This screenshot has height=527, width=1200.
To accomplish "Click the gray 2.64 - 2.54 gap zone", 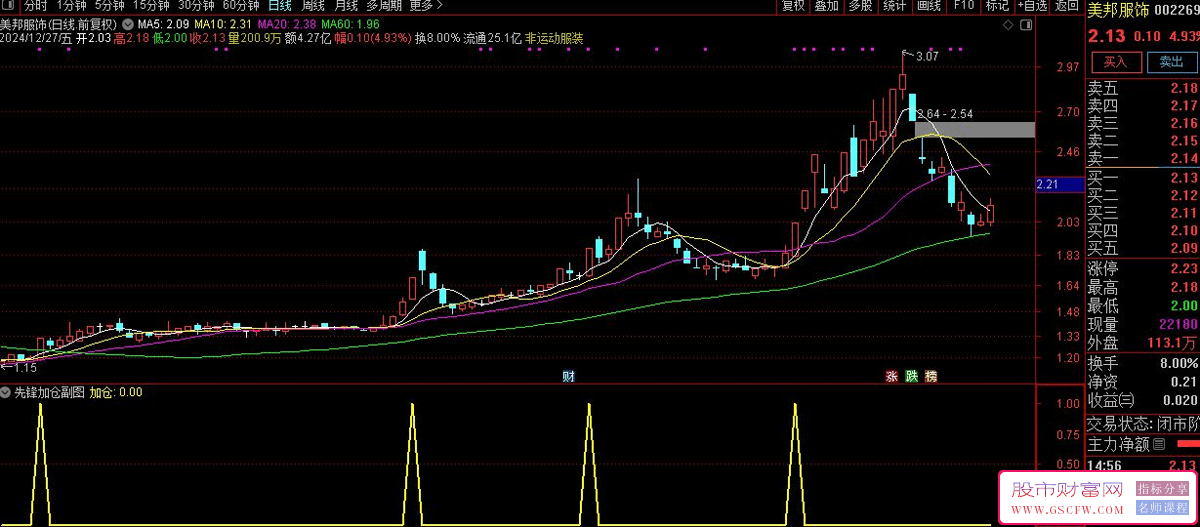I will 975,130.
